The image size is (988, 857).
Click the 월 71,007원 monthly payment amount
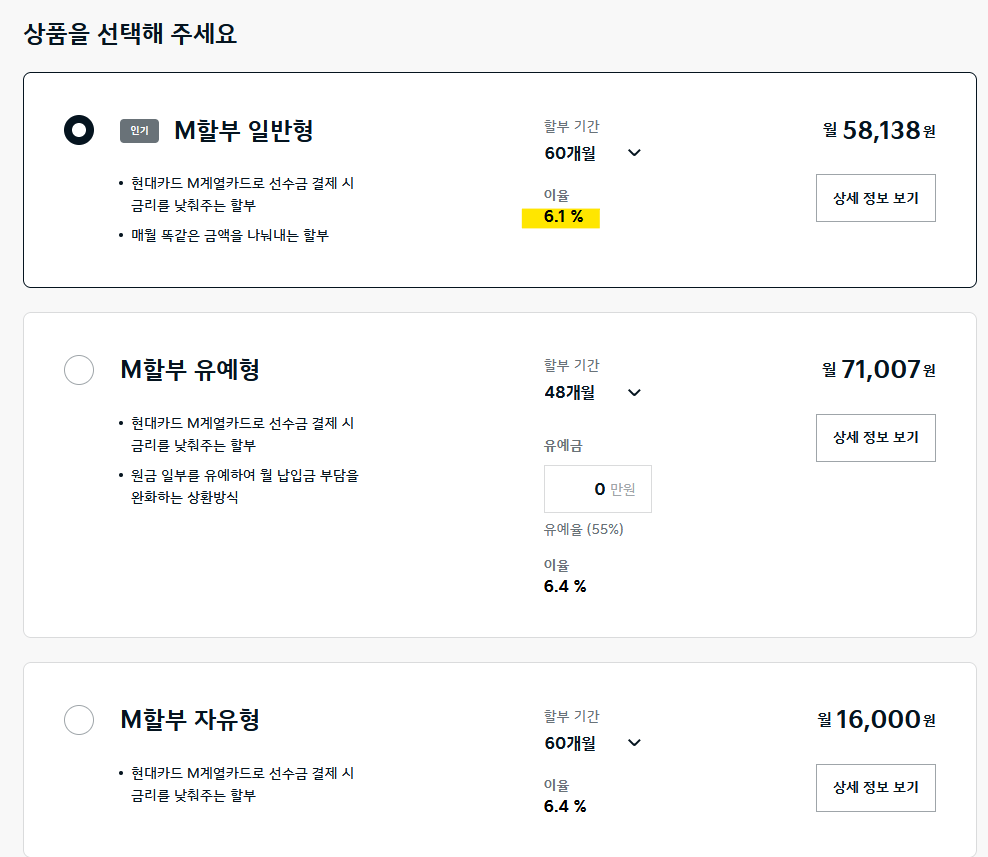(x=879, y=370)
